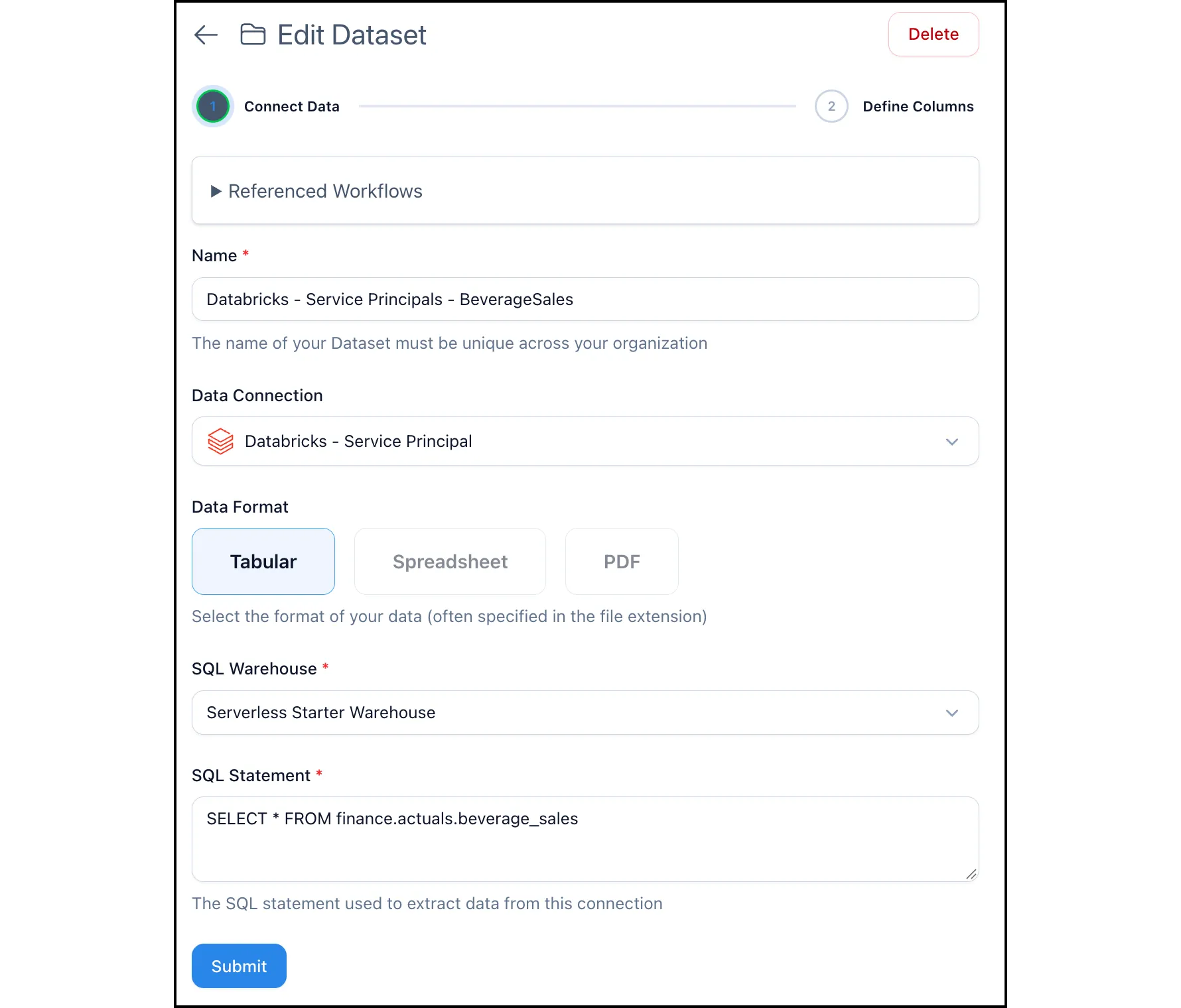Click the dataset Name input field
1181x1008 pixels.
point(585,299)
